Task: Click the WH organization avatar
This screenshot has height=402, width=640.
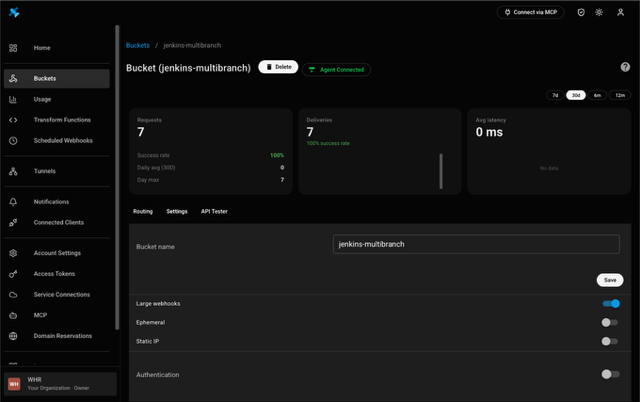Action: click(14, 384)
